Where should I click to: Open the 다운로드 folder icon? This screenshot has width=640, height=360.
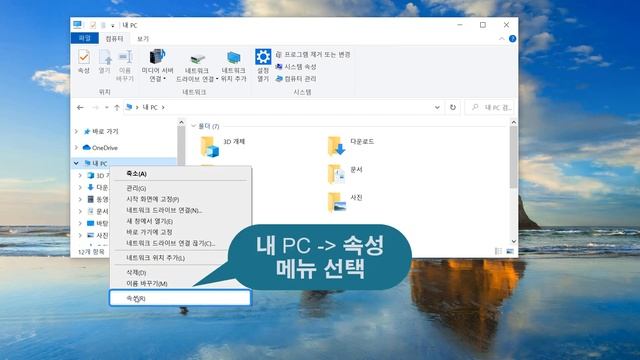(336, 146)
